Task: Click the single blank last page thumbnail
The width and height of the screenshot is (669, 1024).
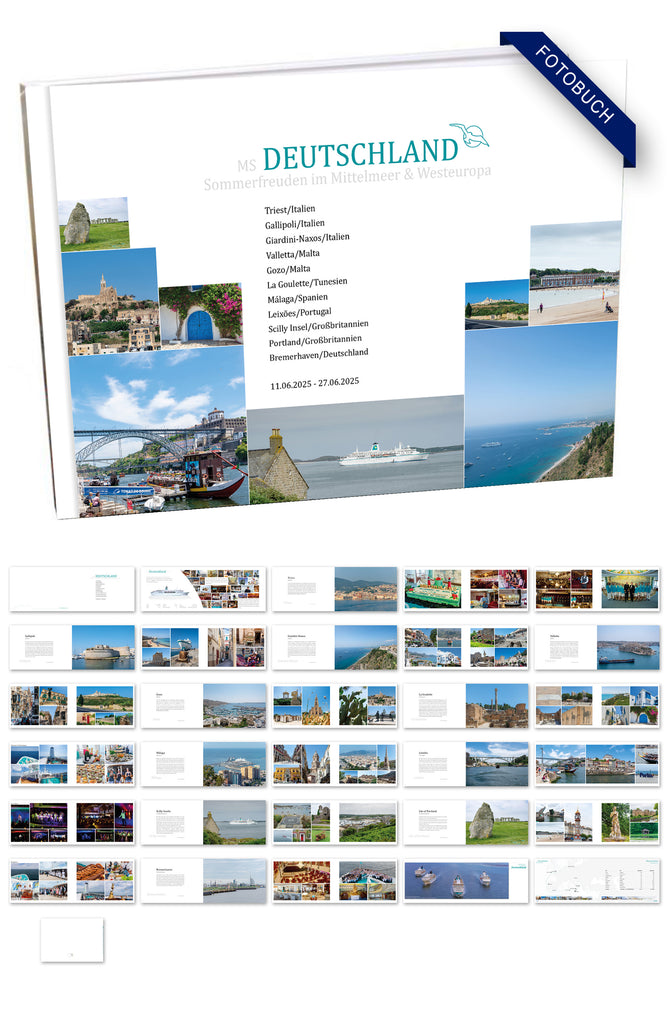Action: pos(72,940)
